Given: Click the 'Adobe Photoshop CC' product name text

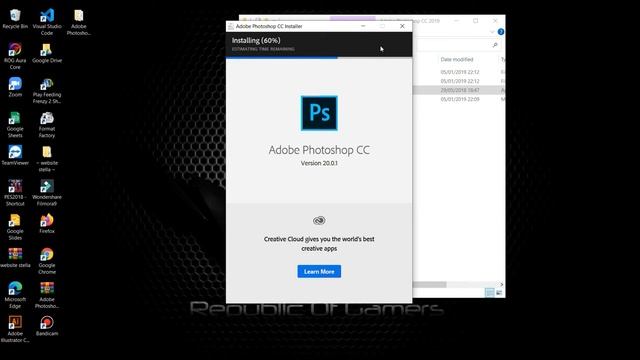Looking at the screenshot, I should click(x=319, y=150).
